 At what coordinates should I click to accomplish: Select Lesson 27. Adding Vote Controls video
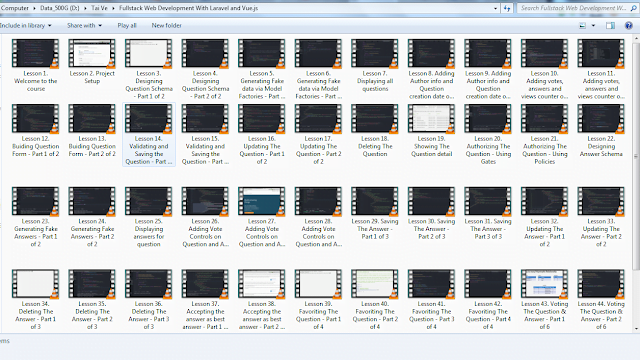pos(262,217)
